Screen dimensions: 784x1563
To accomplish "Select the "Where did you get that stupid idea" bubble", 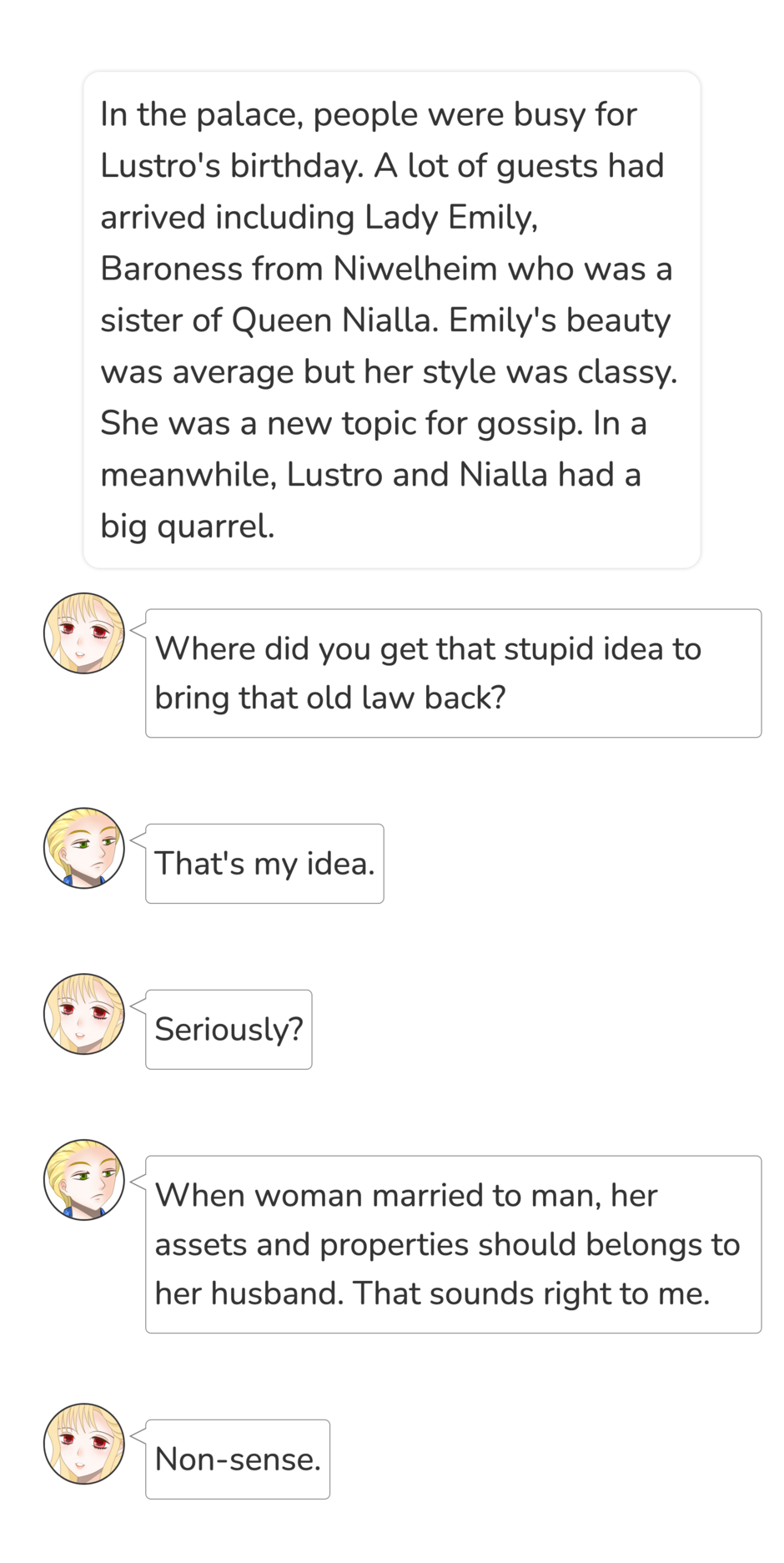I will (x=453, y=673).
